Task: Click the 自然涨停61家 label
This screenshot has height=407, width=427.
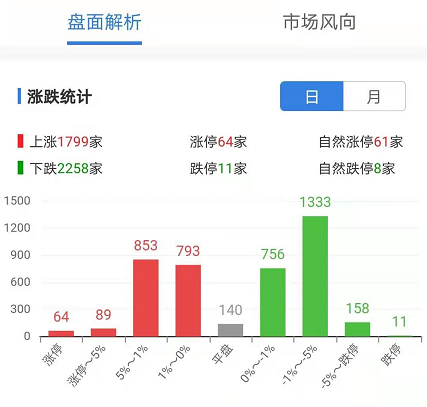Action: (361, 142)
